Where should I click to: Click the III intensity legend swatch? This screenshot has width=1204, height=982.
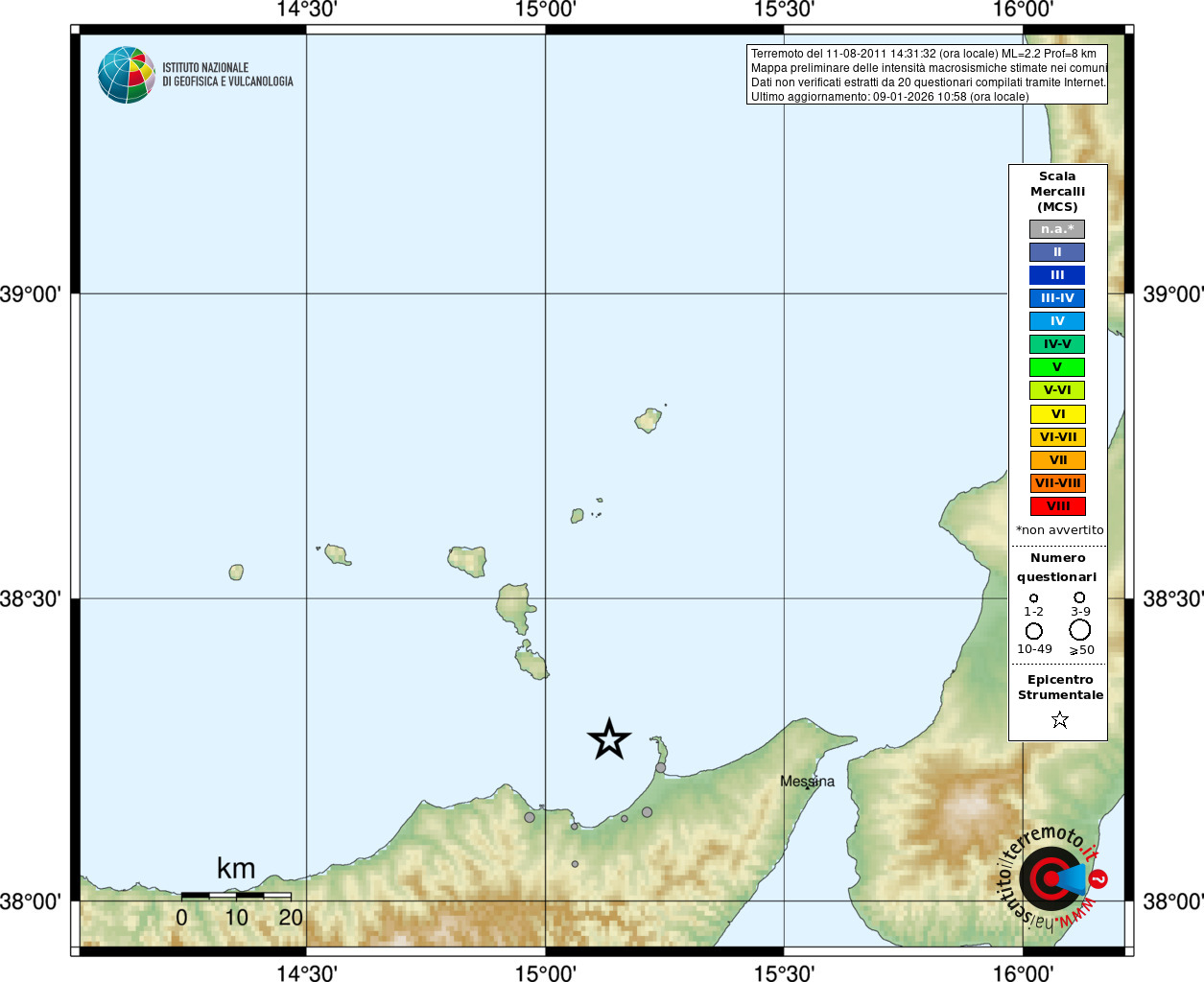coord(1057,275)
